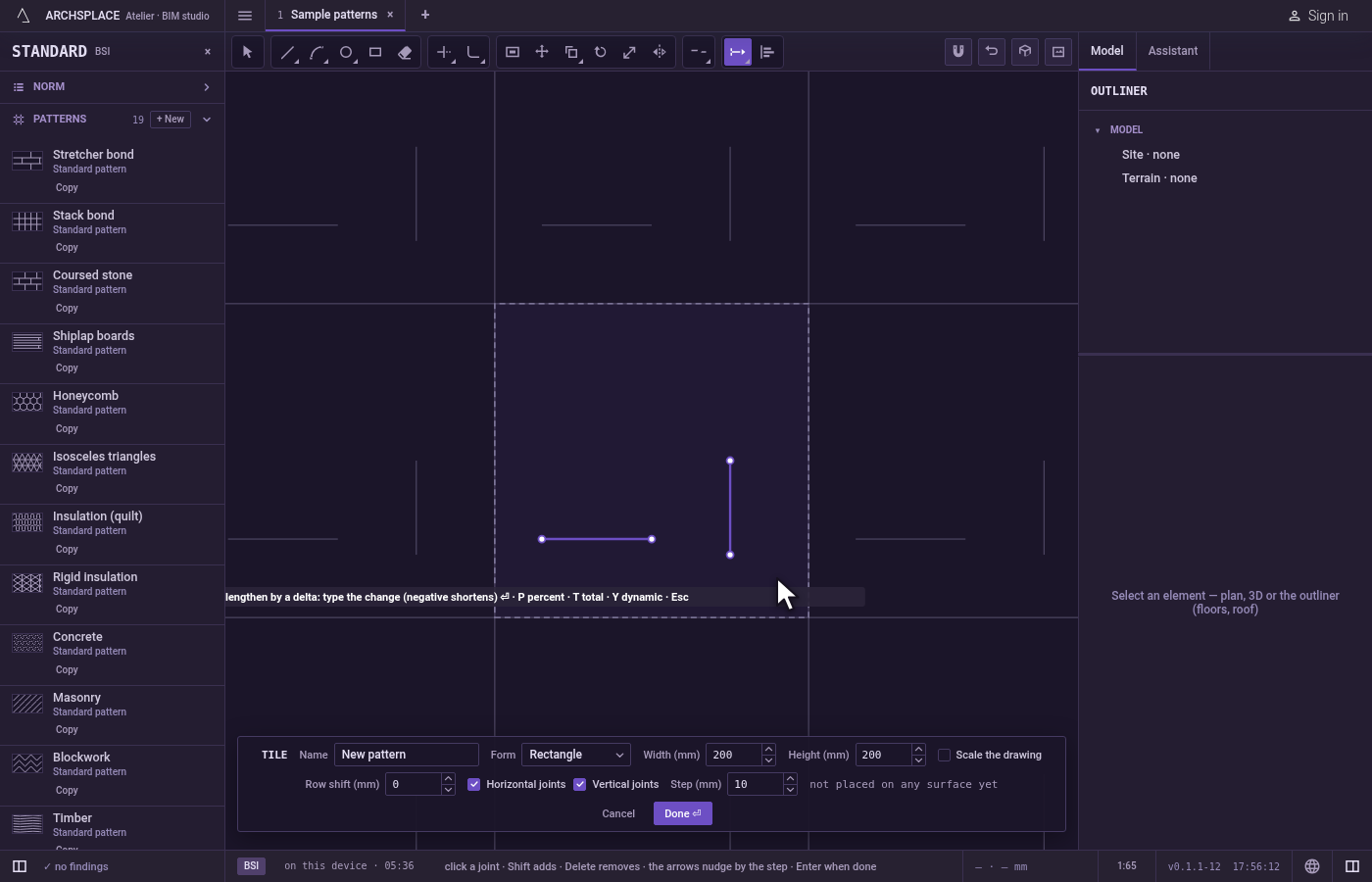Collapse the PATTERNS section chevron
Screen dimensions: 1372x882
207,120
